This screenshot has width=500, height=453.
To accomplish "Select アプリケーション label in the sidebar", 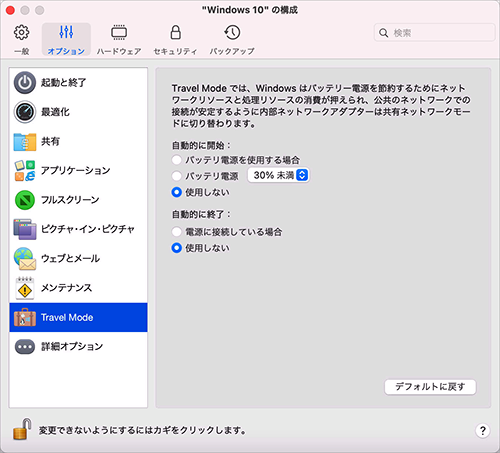I will pyautogui.click(x=76, y=171).
